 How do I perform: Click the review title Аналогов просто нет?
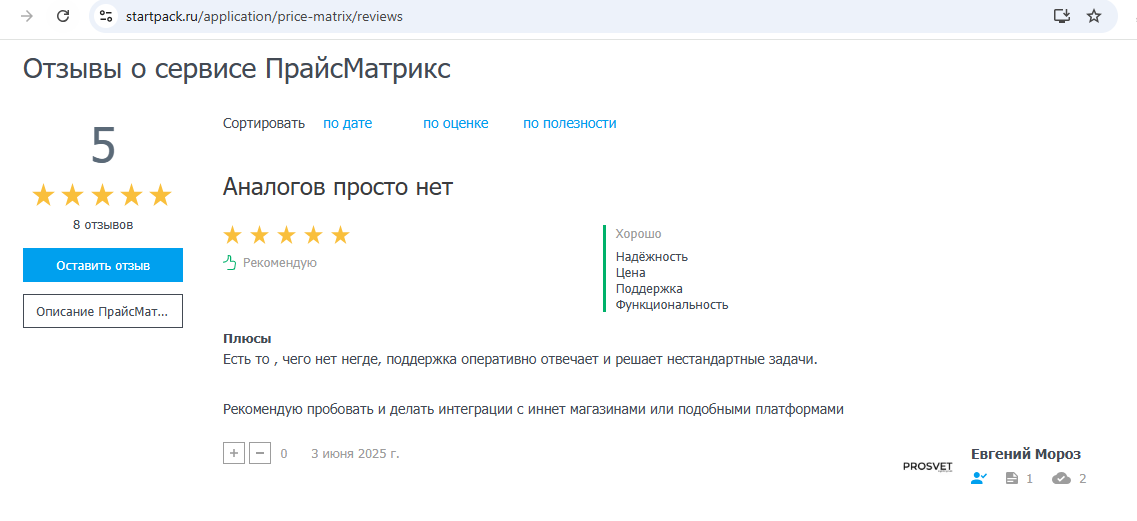tap(338, 187)
